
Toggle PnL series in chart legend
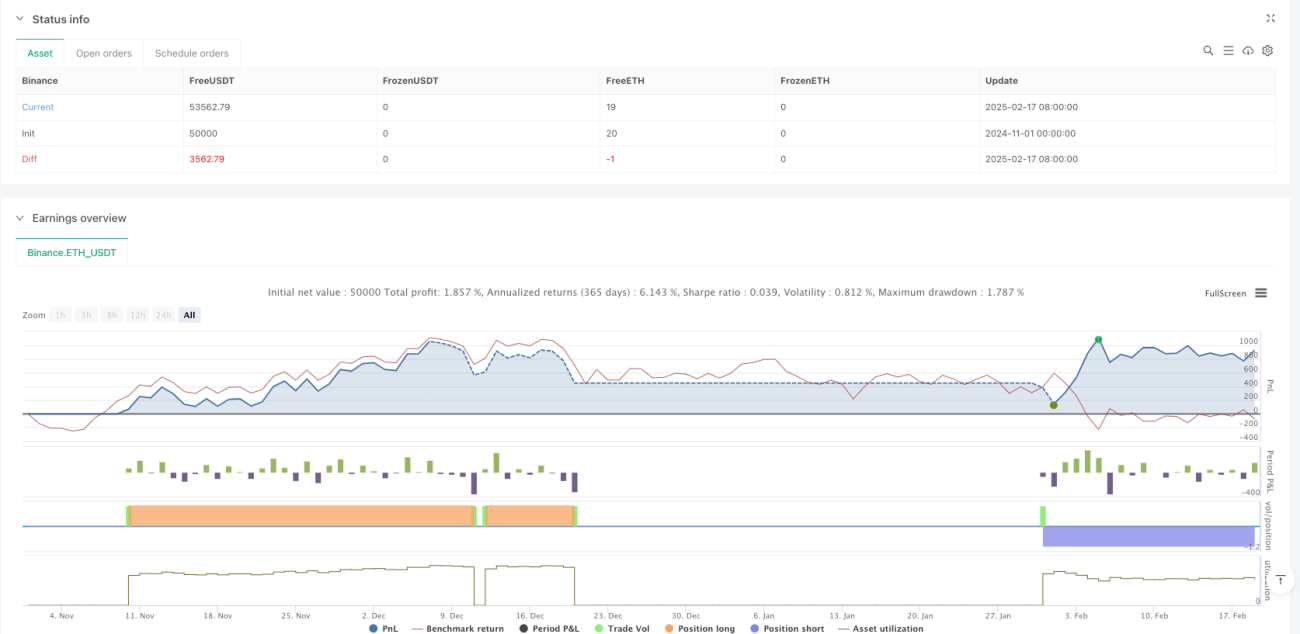coord(384,628)
